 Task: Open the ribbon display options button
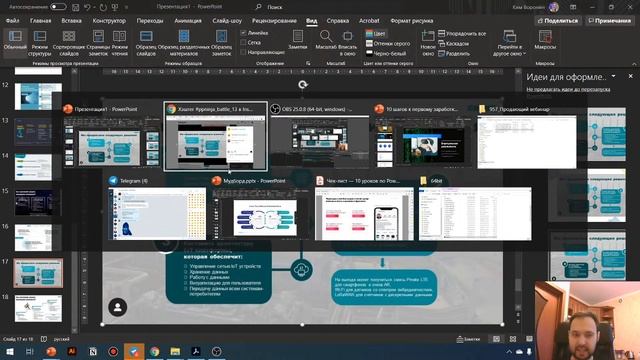click(x=573, y=7)
